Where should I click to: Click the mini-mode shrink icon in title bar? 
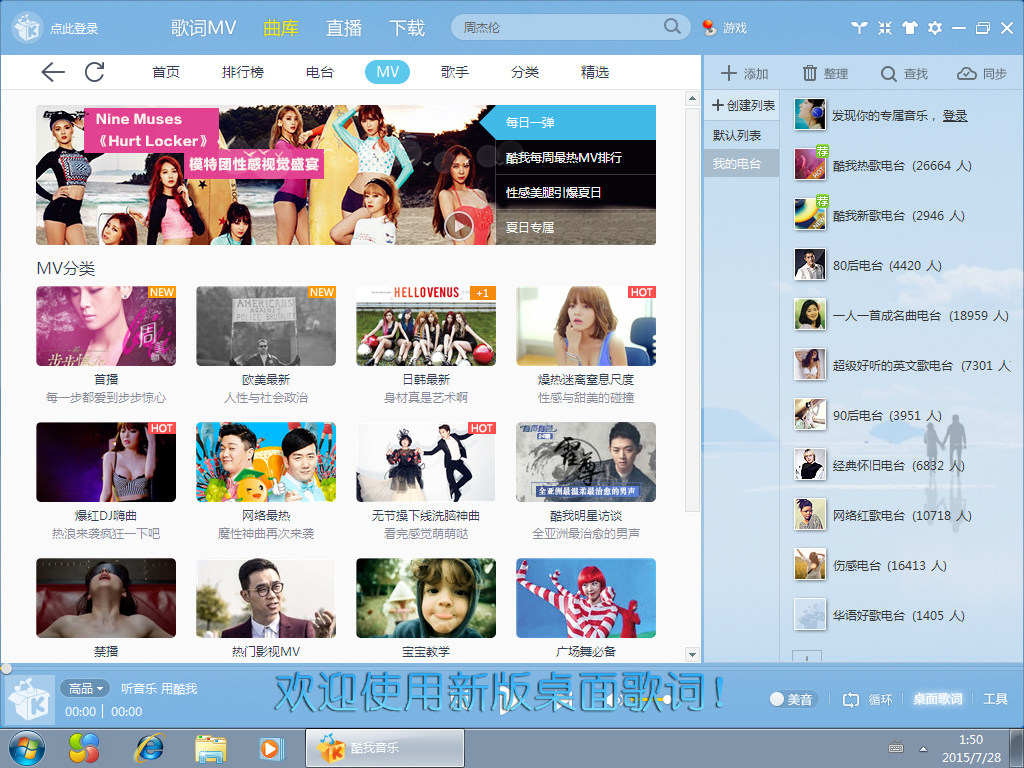pyautogui.click(x=885, y=27)
